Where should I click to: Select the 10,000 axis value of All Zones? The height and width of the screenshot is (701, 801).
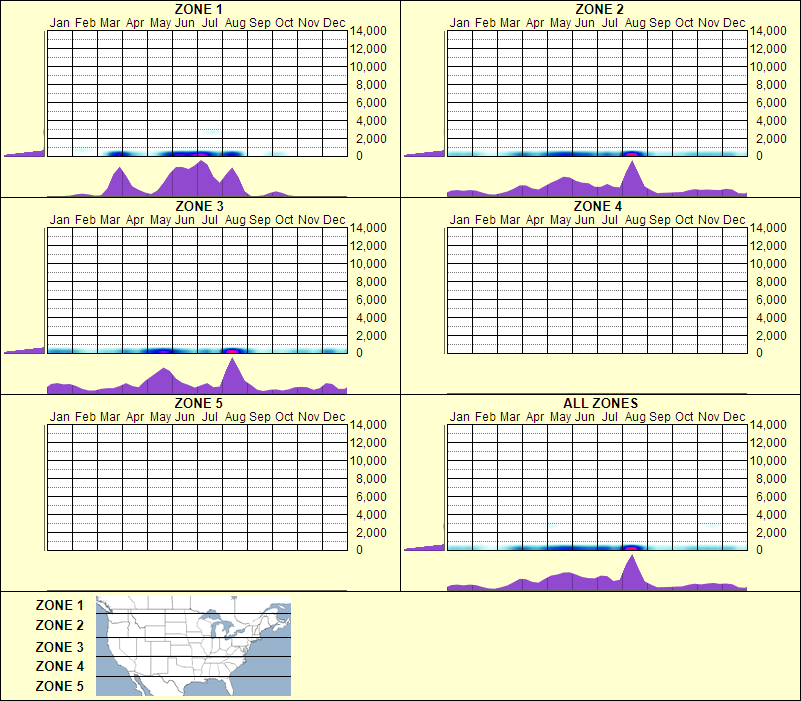click(768, 461)
